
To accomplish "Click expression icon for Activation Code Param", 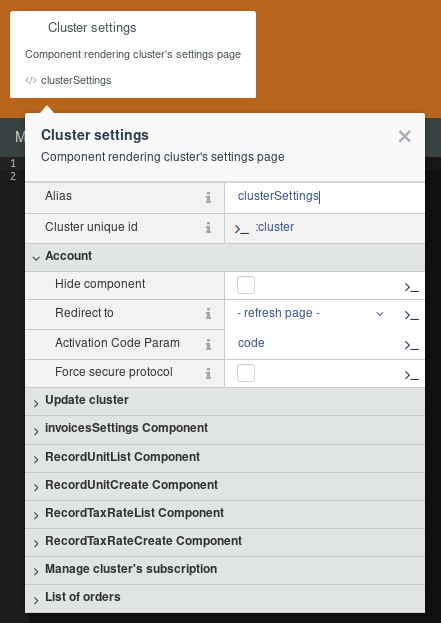I will (412, 345).
